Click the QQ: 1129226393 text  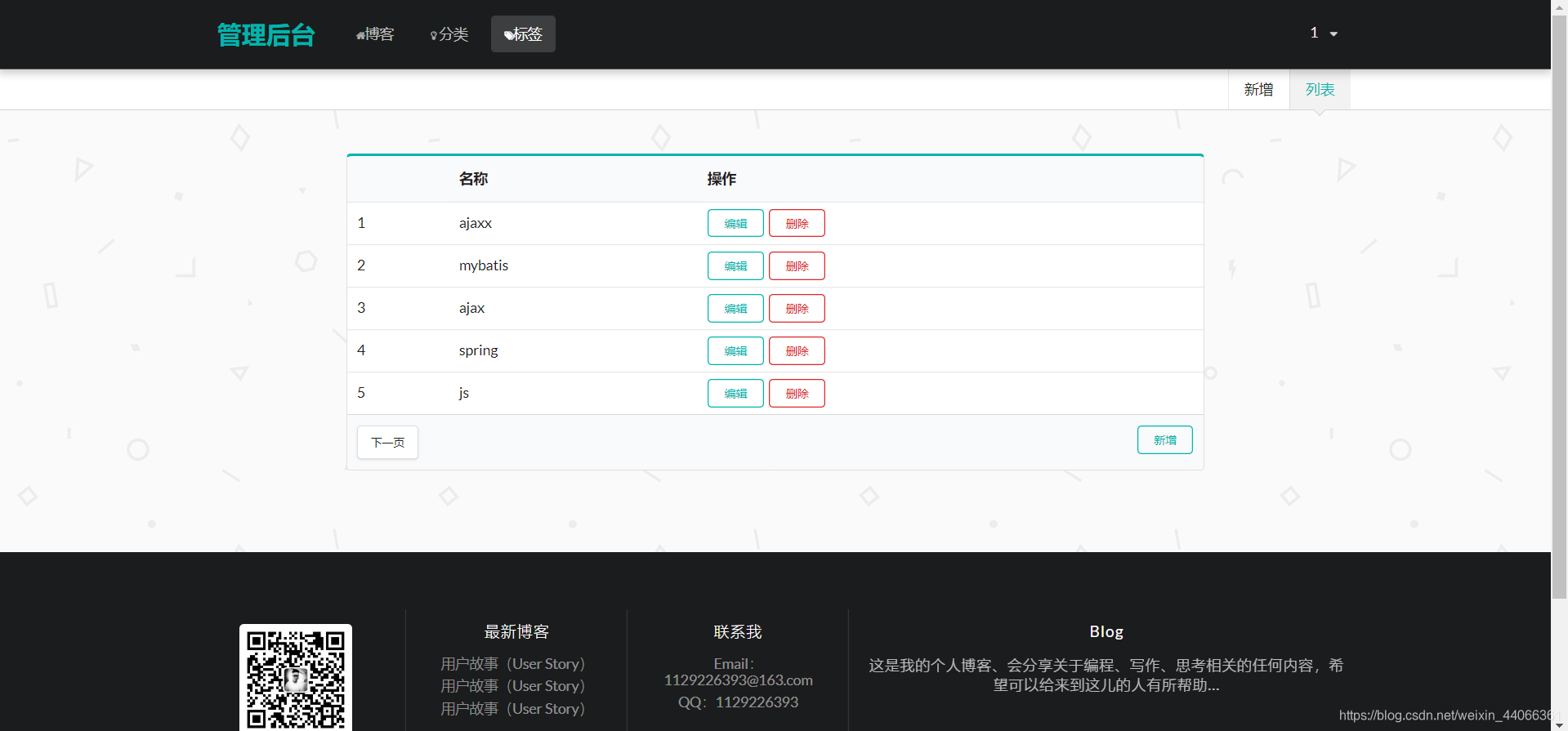point(738,702)
